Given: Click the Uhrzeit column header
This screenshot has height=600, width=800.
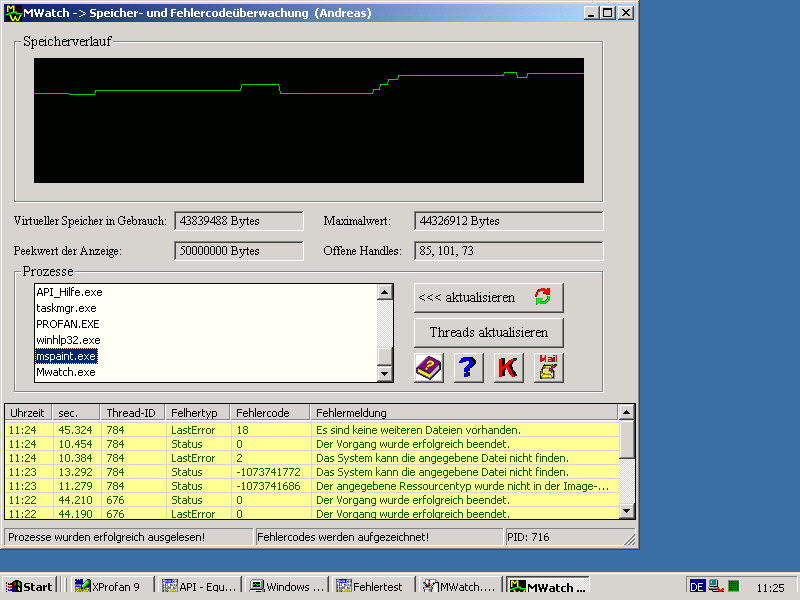Looking at the screenshot, I should coord(28,413).
